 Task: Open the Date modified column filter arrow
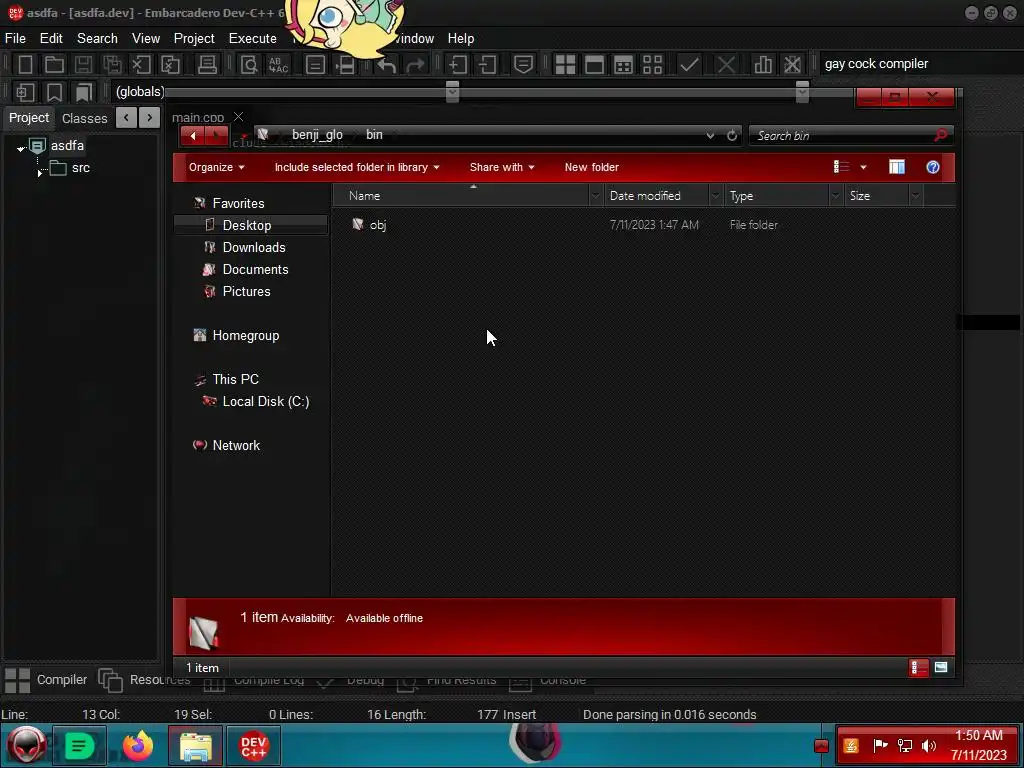coord(715,196)
